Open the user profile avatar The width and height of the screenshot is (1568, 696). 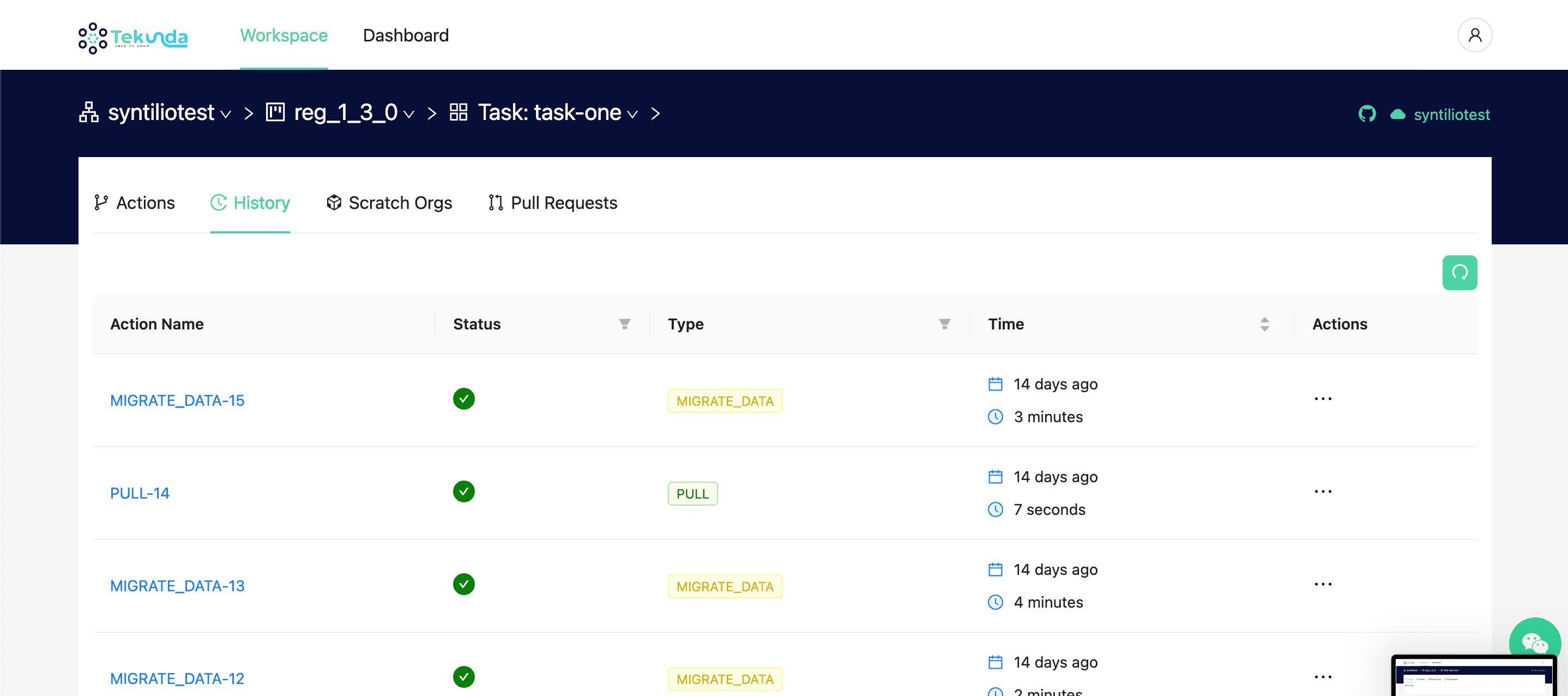click(1475, 35)
